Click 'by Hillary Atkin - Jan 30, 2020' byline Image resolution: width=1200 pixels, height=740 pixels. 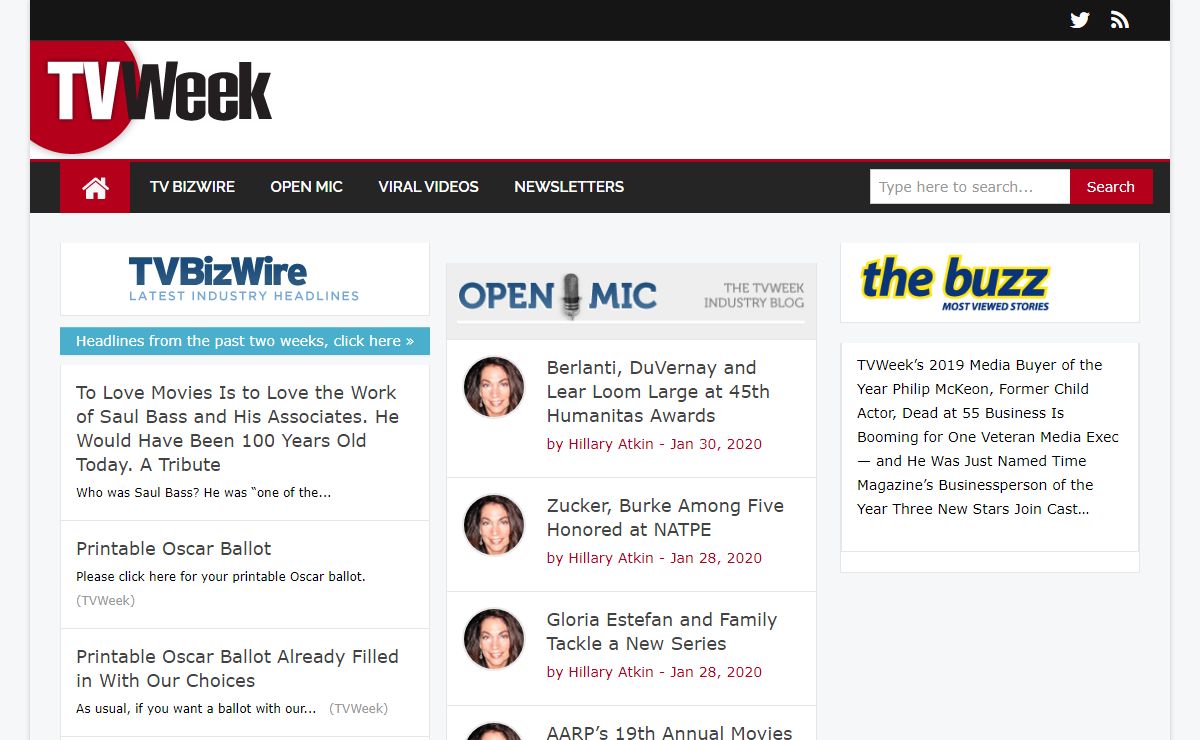coord(654,444)
